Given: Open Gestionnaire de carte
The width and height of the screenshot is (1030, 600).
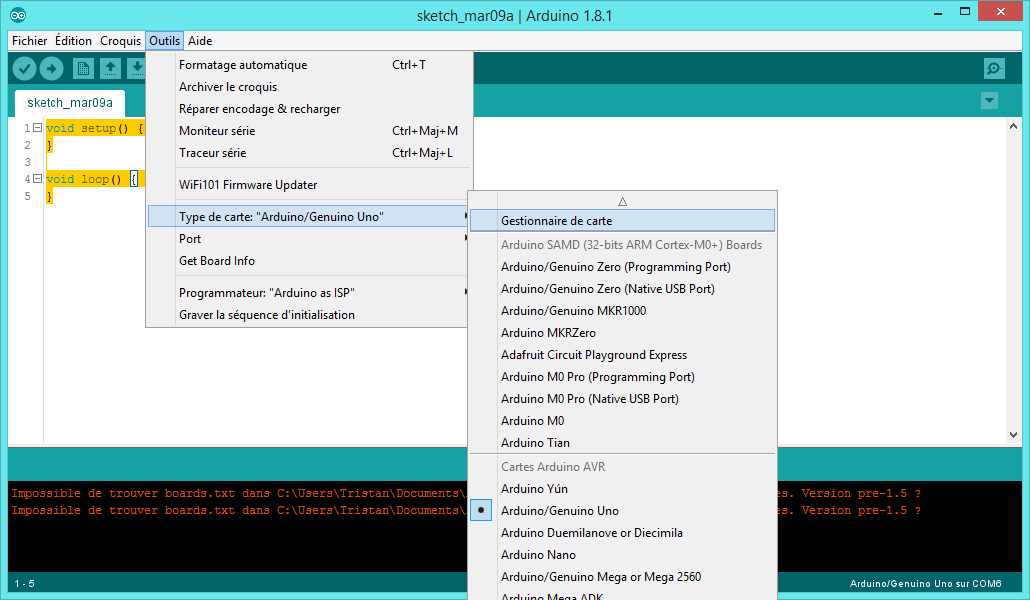Looking at the screenshot, I should point(622,221).
